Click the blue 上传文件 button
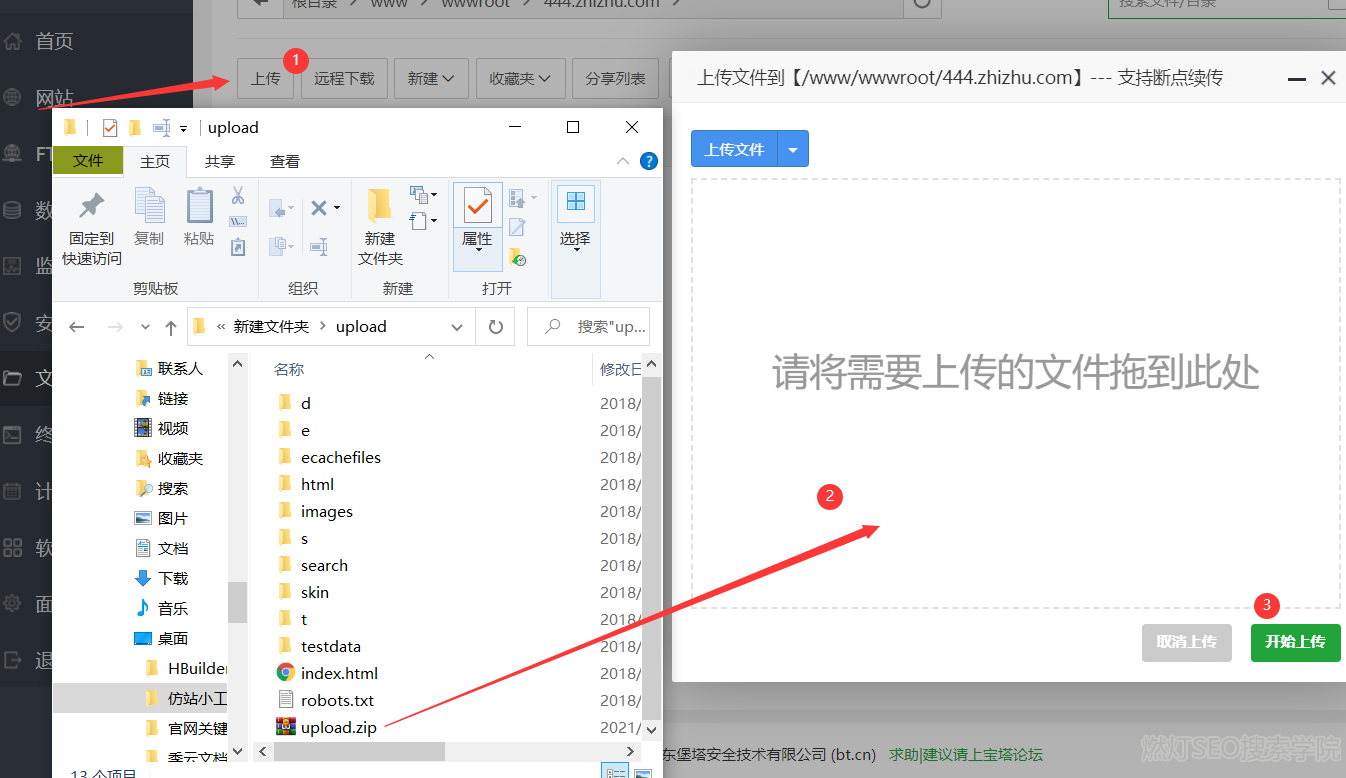The width and height of the screenshot is (1346, 778). pos(735,149)
